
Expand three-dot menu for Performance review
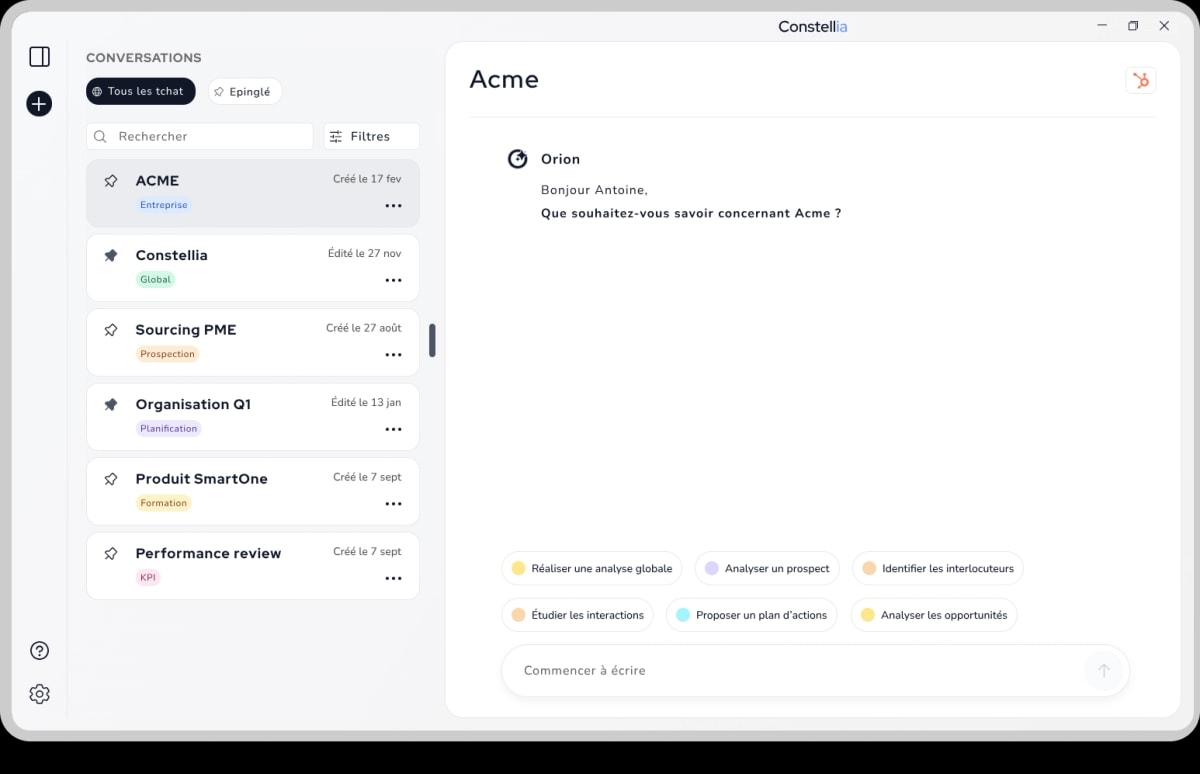(x=393, y=579)
